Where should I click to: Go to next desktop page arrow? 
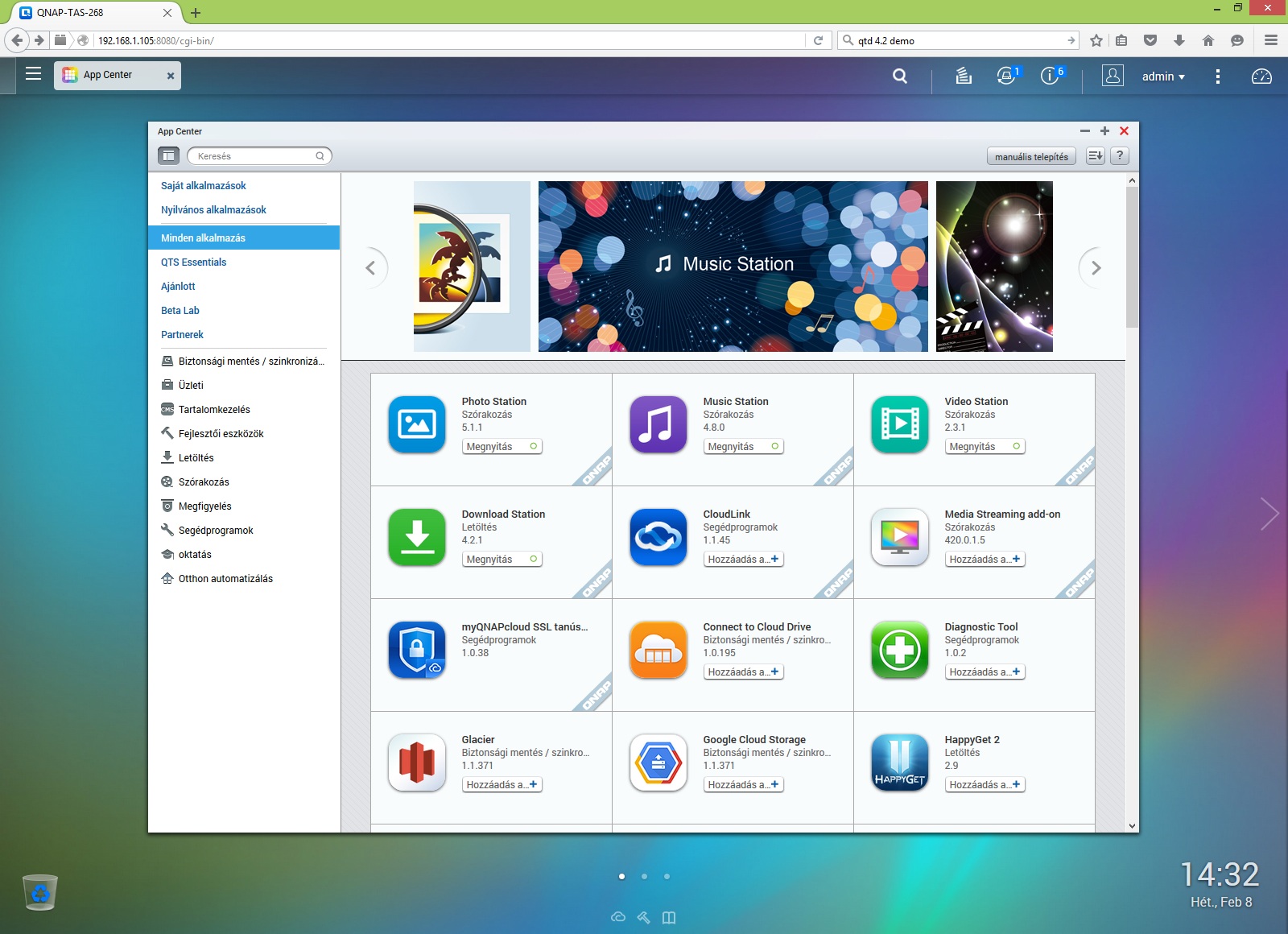[x=1269, y=514]
